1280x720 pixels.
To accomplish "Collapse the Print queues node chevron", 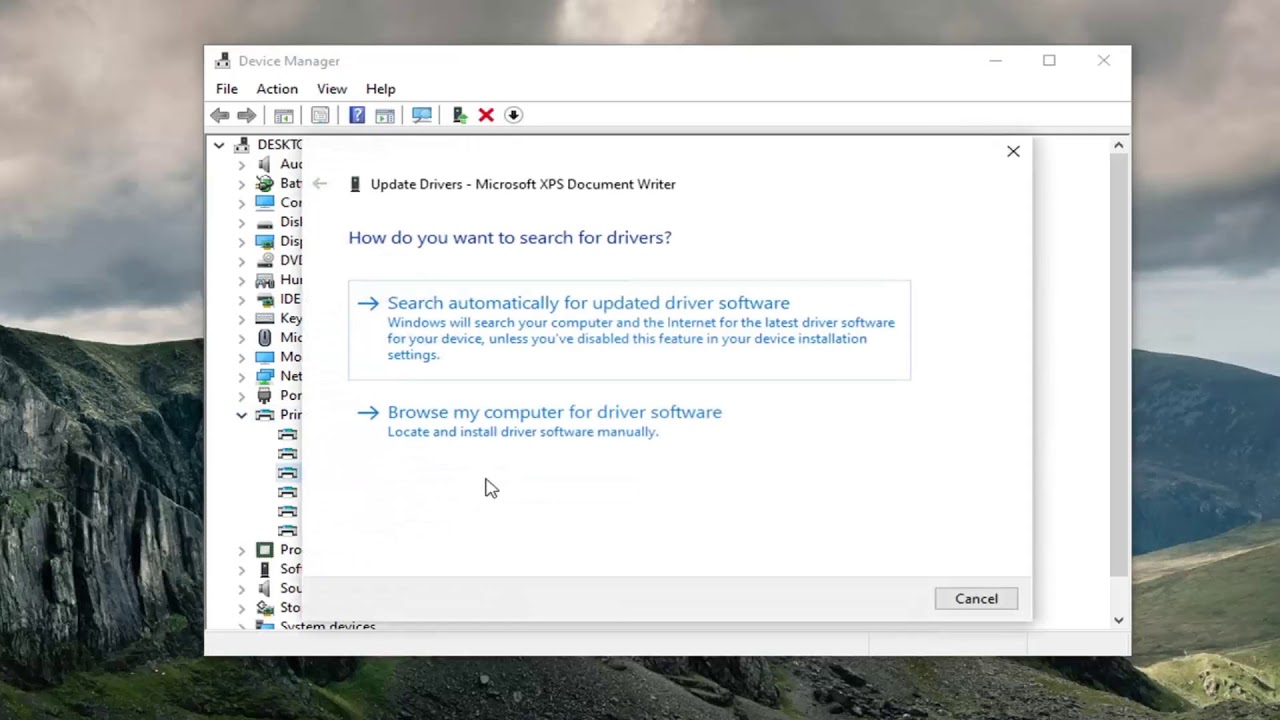I will [241, 414].
